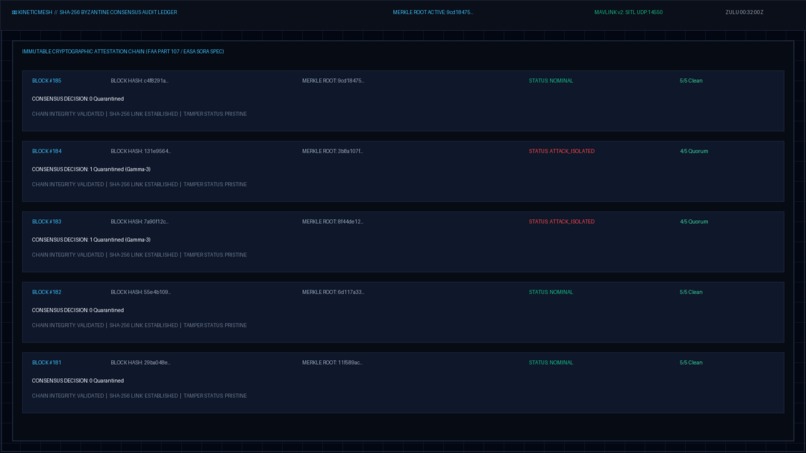Click the 5/5 Clean value for BLOCK #182

point(691,292)
